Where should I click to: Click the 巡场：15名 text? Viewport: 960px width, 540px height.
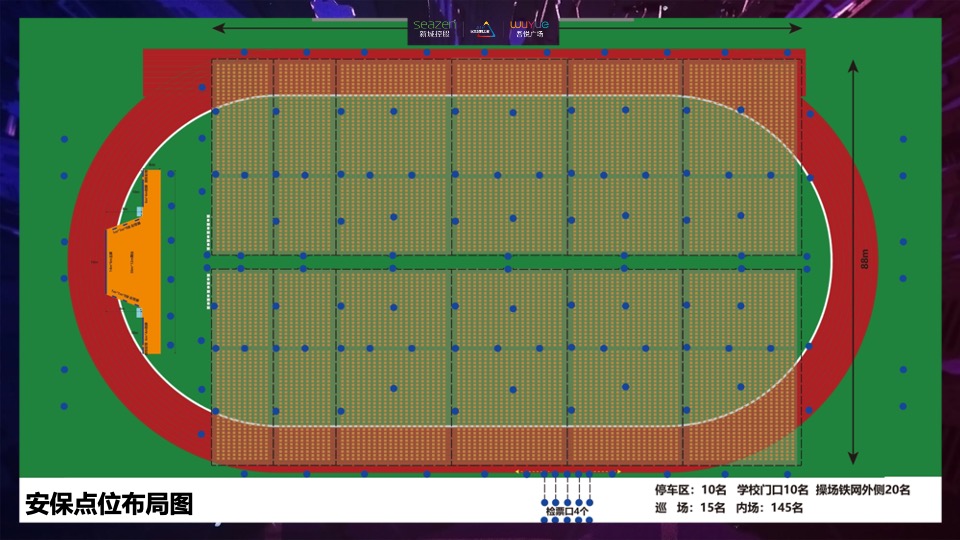click(690, 508)
